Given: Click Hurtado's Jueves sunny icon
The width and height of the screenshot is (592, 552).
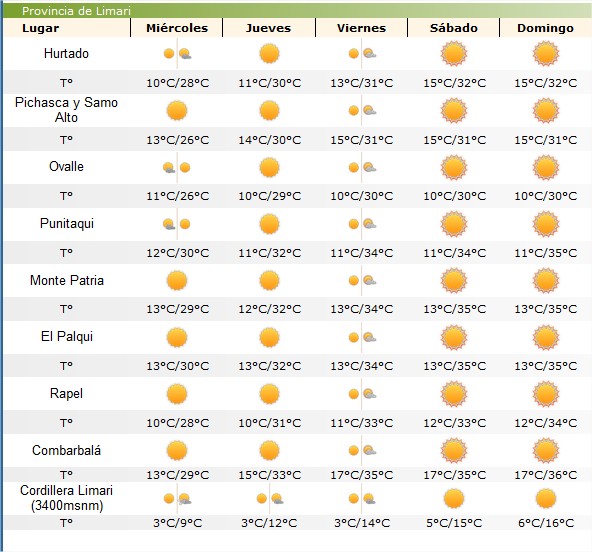Looking at the screenshot, I should pos(269,53).
